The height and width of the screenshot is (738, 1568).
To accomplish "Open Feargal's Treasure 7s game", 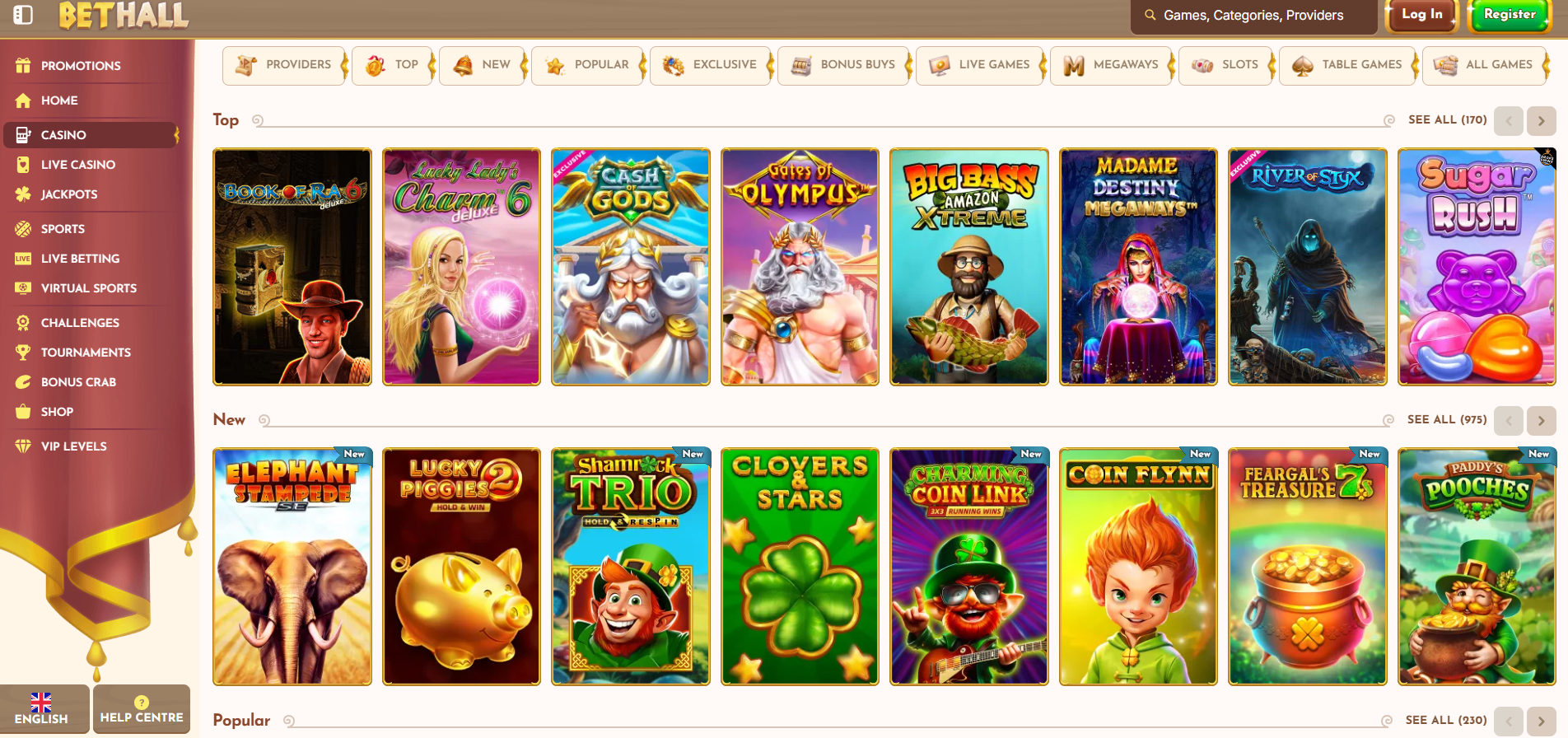I will click(x=1308, y=567).
